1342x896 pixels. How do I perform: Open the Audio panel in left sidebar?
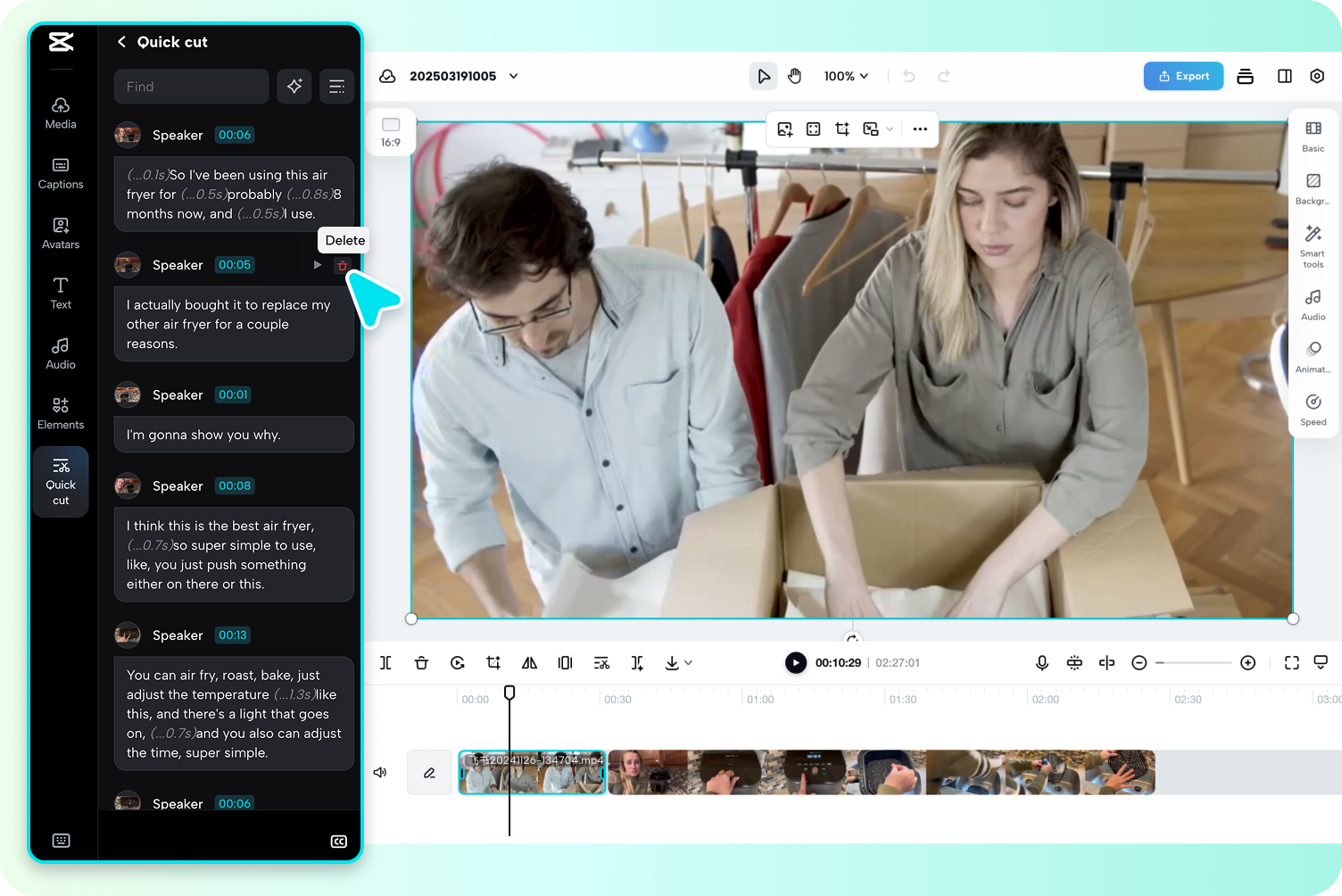coord(61,353)
